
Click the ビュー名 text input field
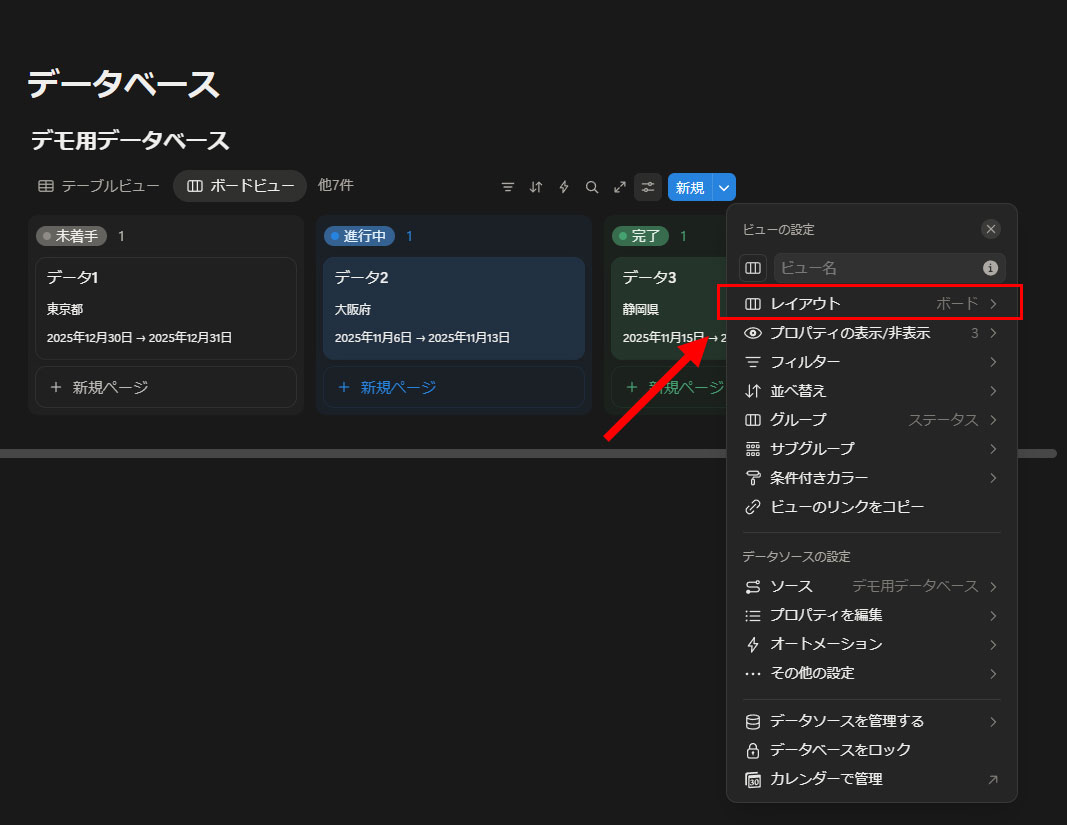tap(876, 268)
